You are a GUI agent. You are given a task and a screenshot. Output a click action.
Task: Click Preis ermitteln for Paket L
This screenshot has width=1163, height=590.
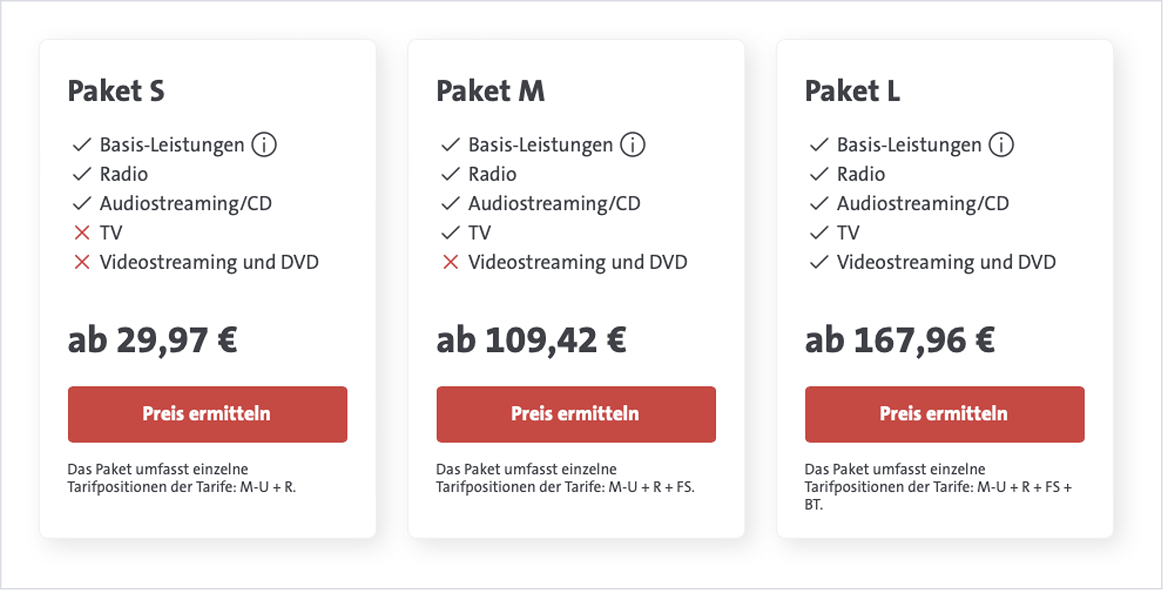point(944,414)
